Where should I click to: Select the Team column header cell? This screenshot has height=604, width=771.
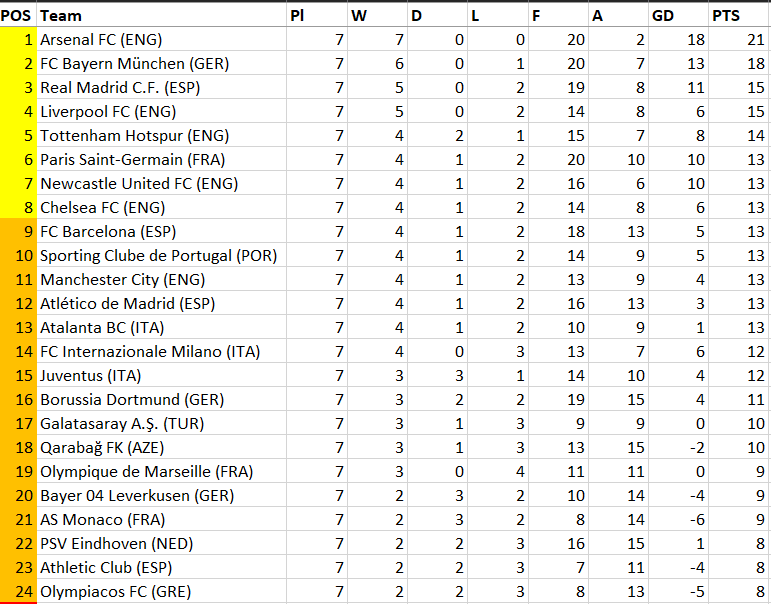(161, 15)
